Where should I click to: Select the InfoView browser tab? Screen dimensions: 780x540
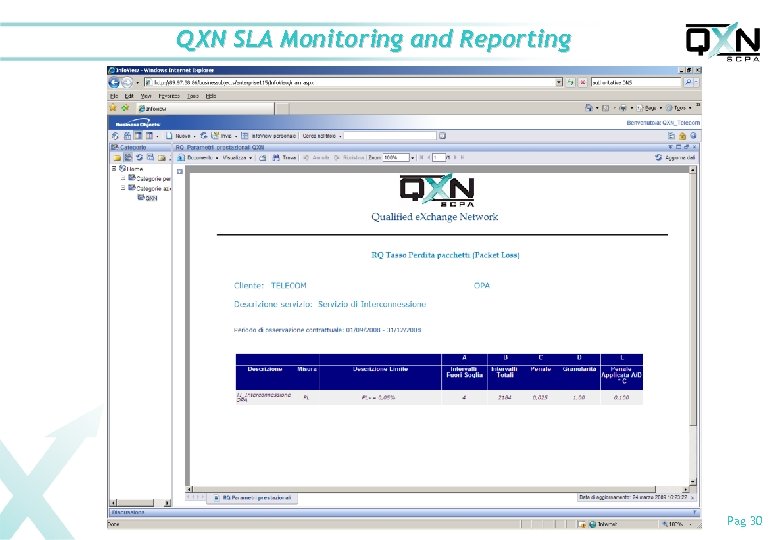[x=204, y=108]
